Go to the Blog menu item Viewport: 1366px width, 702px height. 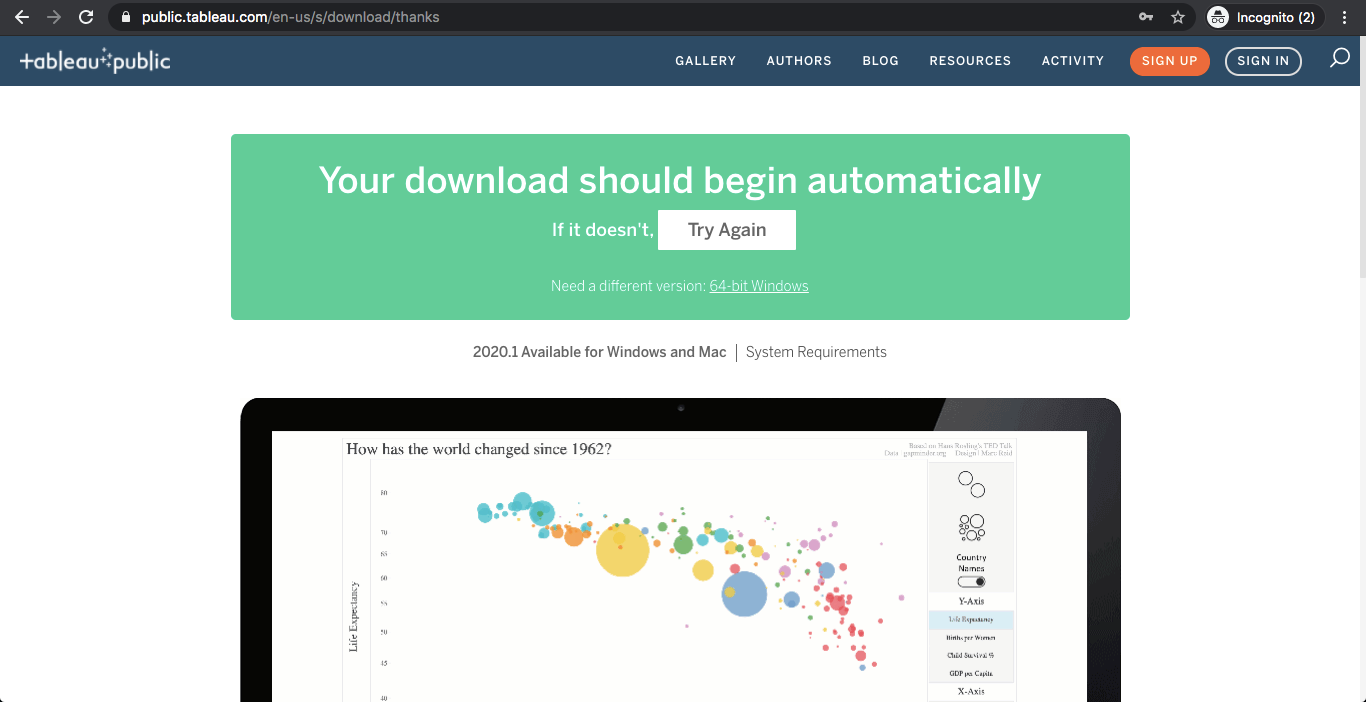pos(880,61)
